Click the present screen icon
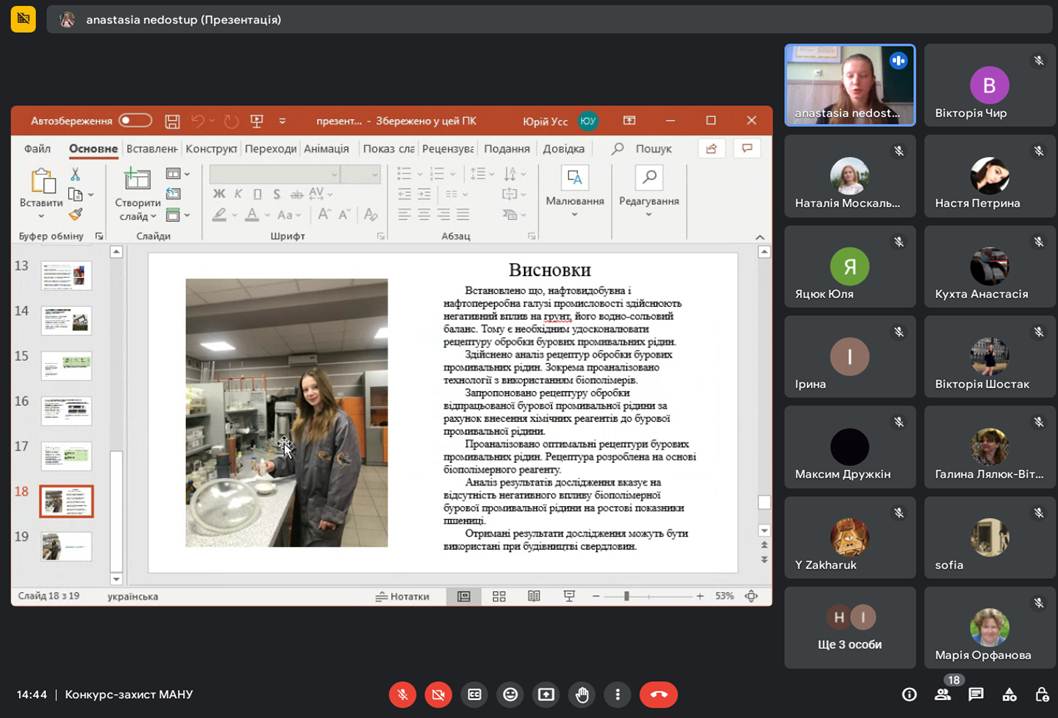 click(x=546, y=694)
